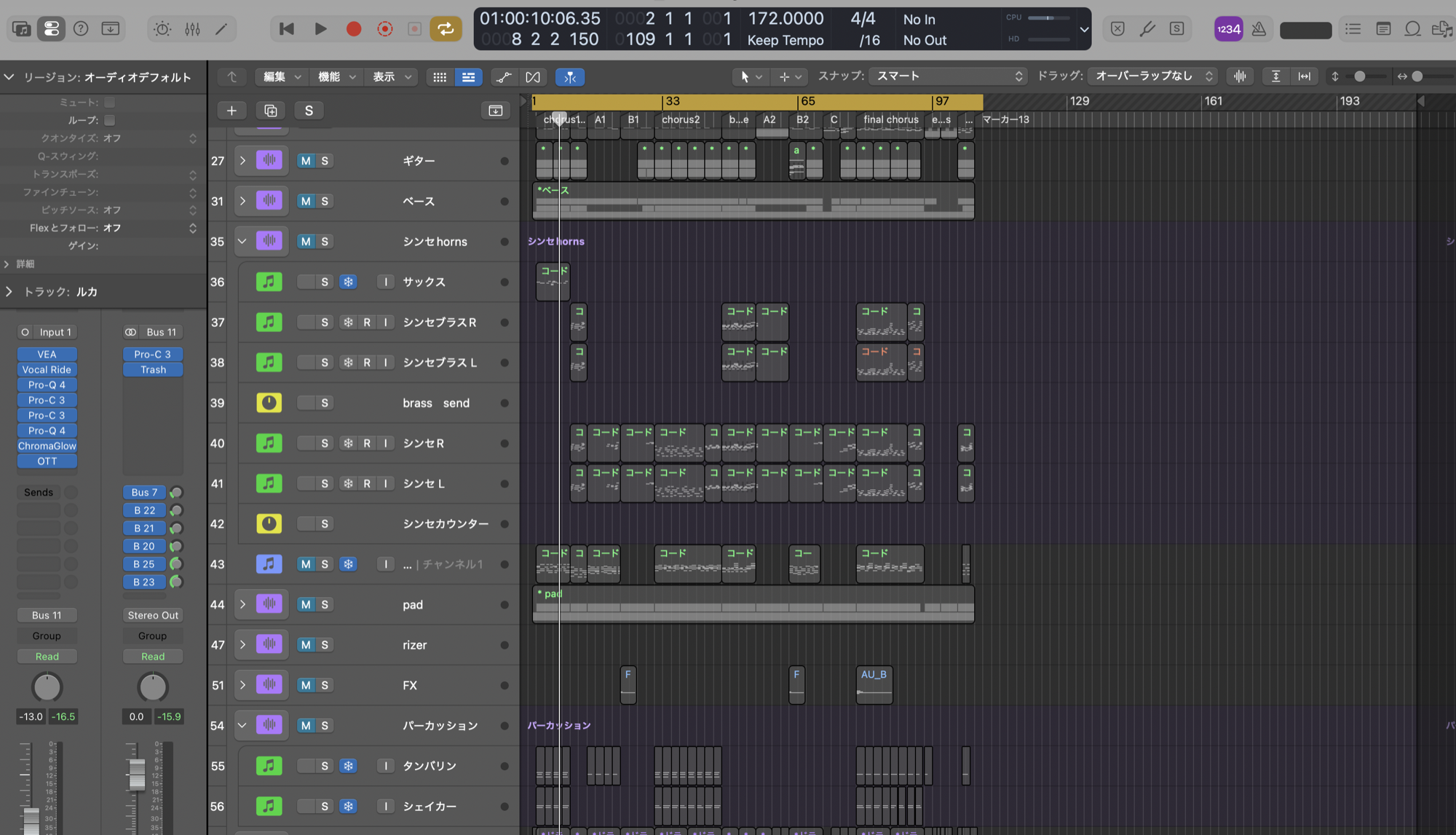This screenshot has width=1456, height=835.
Task: Open the Editors pencil icon
Action: coord(221,29)
